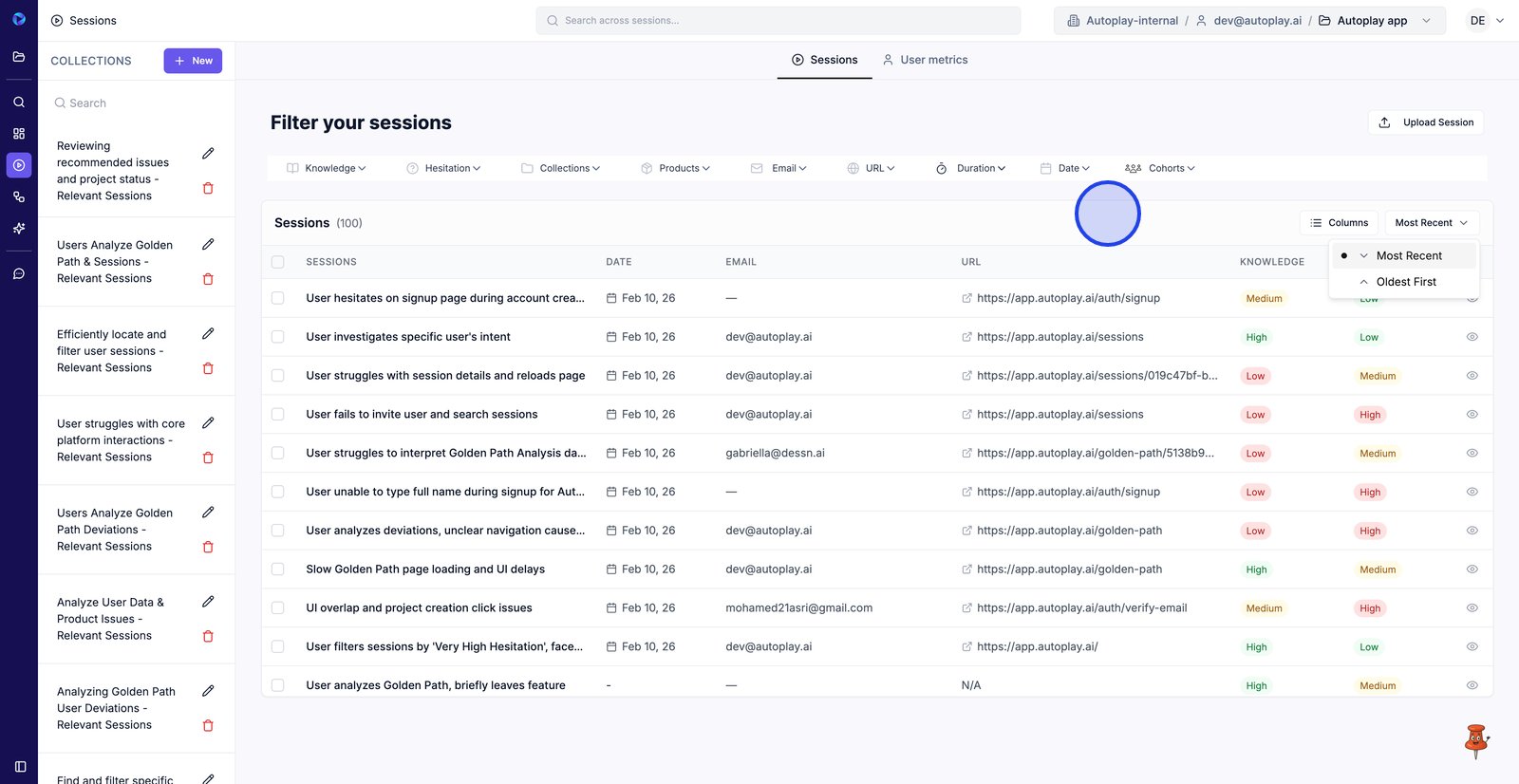Image resolution: width=1519 pixels, height=784 pixels.
Task: Switch to the User metrics tab
Action: (x=925, y=60)
